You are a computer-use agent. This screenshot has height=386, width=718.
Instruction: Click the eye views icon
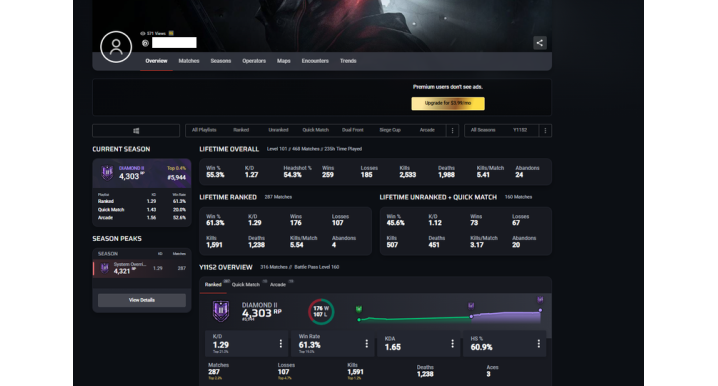[142, 33]
